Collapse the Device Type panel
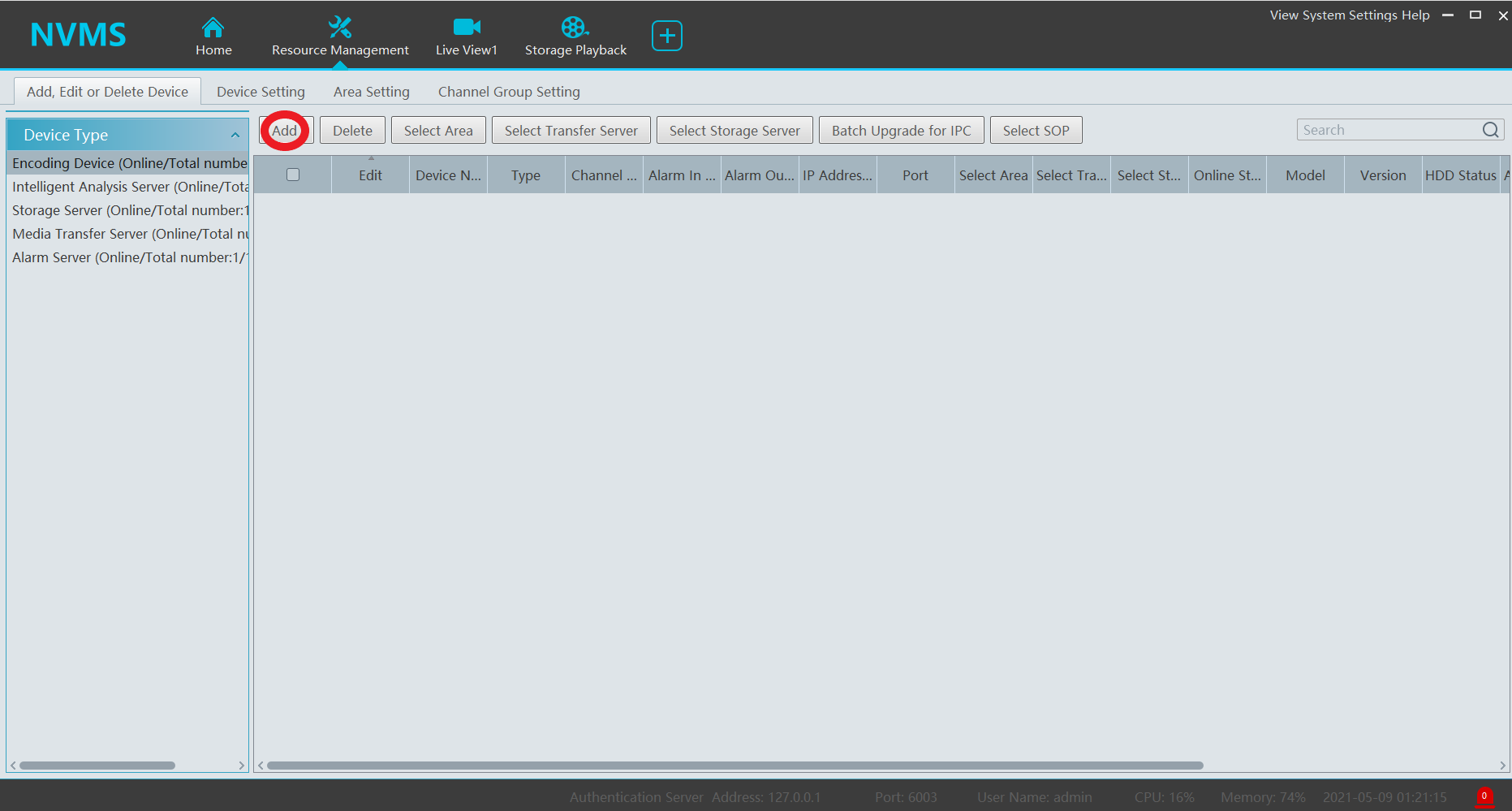 tap(235, 135)
